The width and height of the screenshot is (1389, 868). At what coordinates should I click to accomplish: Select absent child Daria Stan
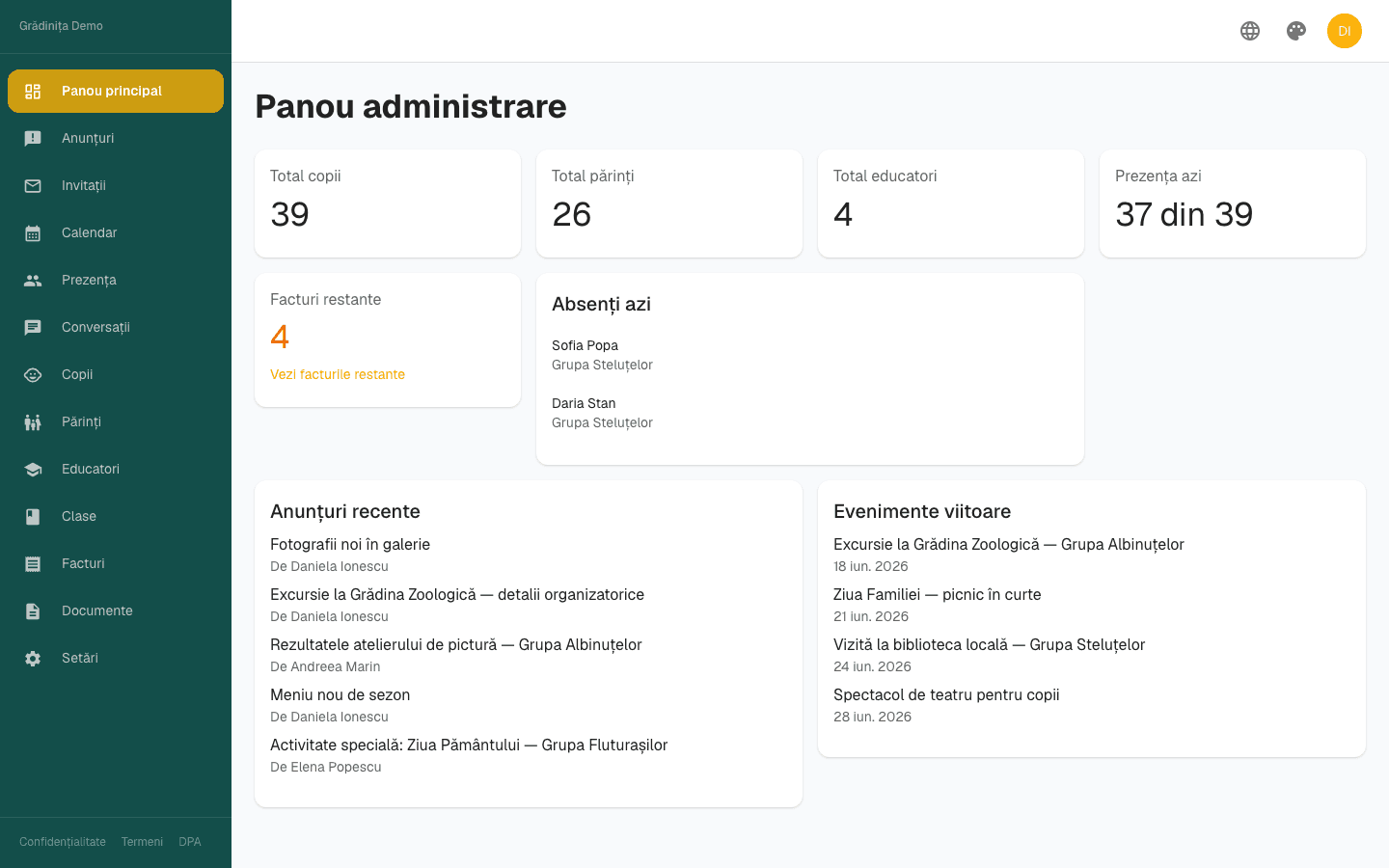click(584, 403)
